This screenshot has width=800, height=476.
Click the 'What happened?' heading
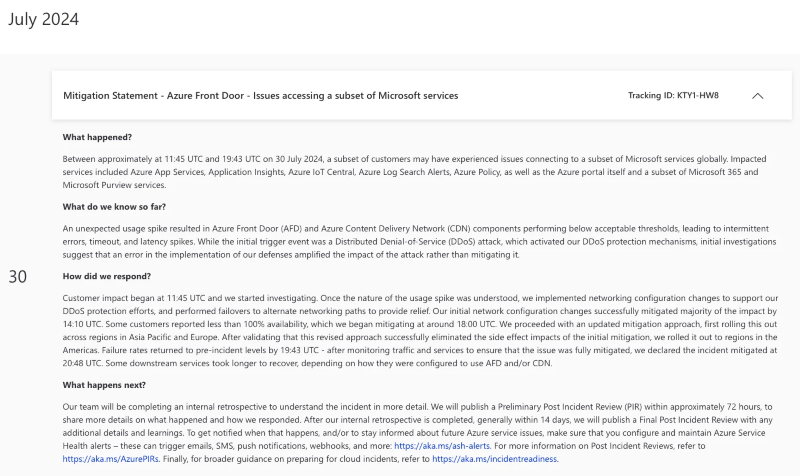[97, 137]
